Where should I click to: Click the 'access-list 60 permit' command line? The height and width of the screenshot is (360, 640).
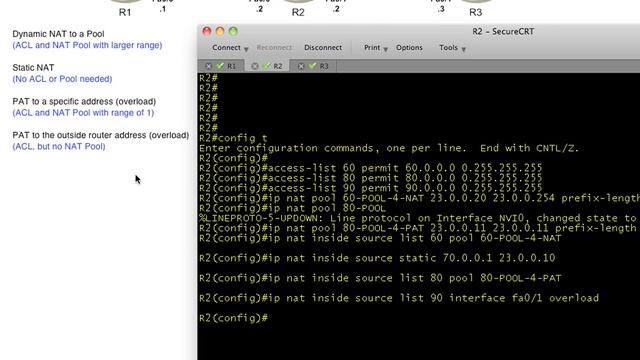(x=371, y=168)
